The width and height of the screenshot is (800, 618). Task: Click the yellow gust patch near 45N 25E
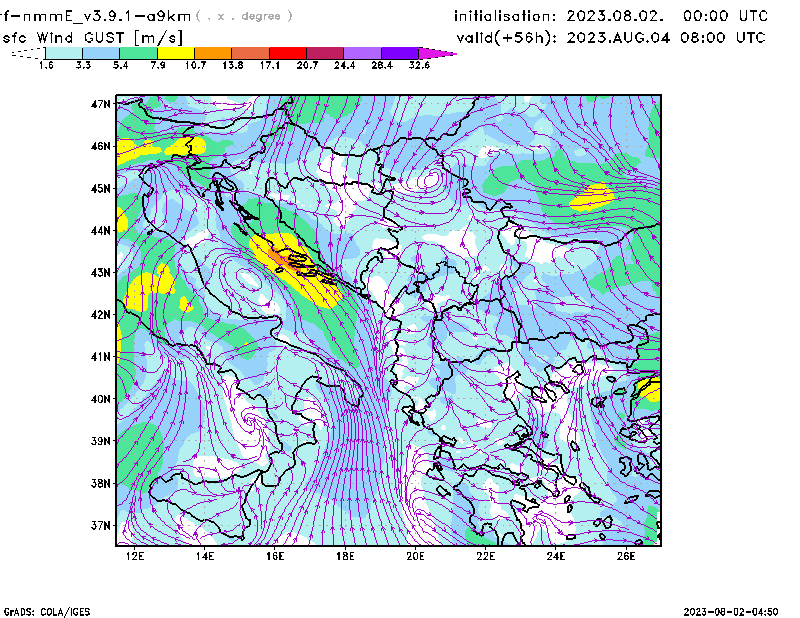coord(592,197)
